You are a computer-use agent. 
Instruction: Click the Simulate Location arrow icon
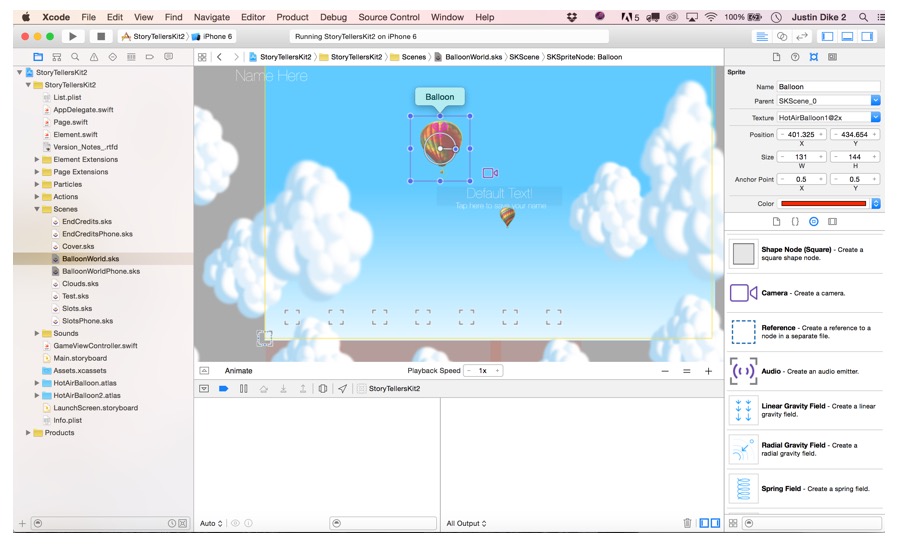[342, 388]
